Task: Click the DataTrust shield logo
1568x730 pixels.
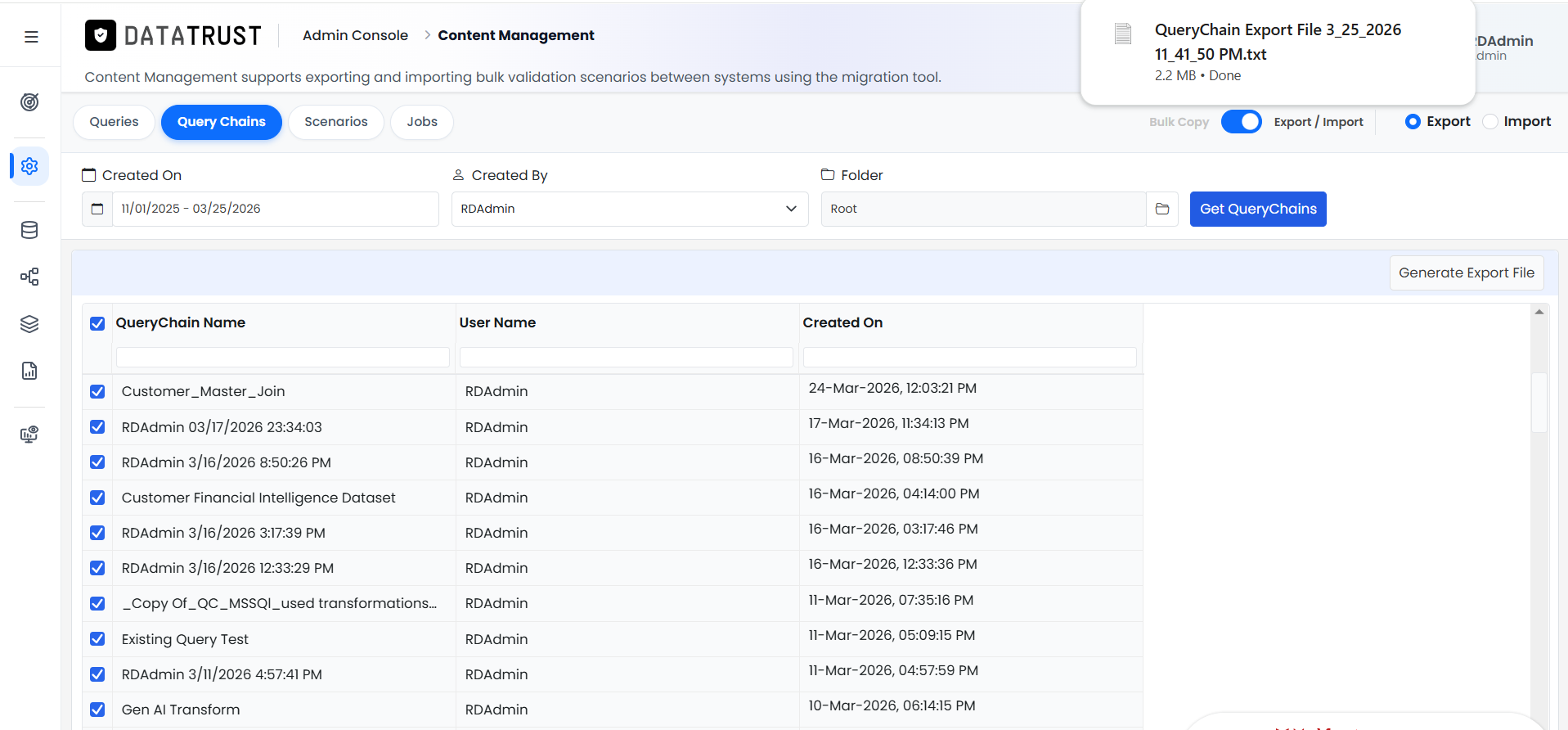Action: pos(101,35)
